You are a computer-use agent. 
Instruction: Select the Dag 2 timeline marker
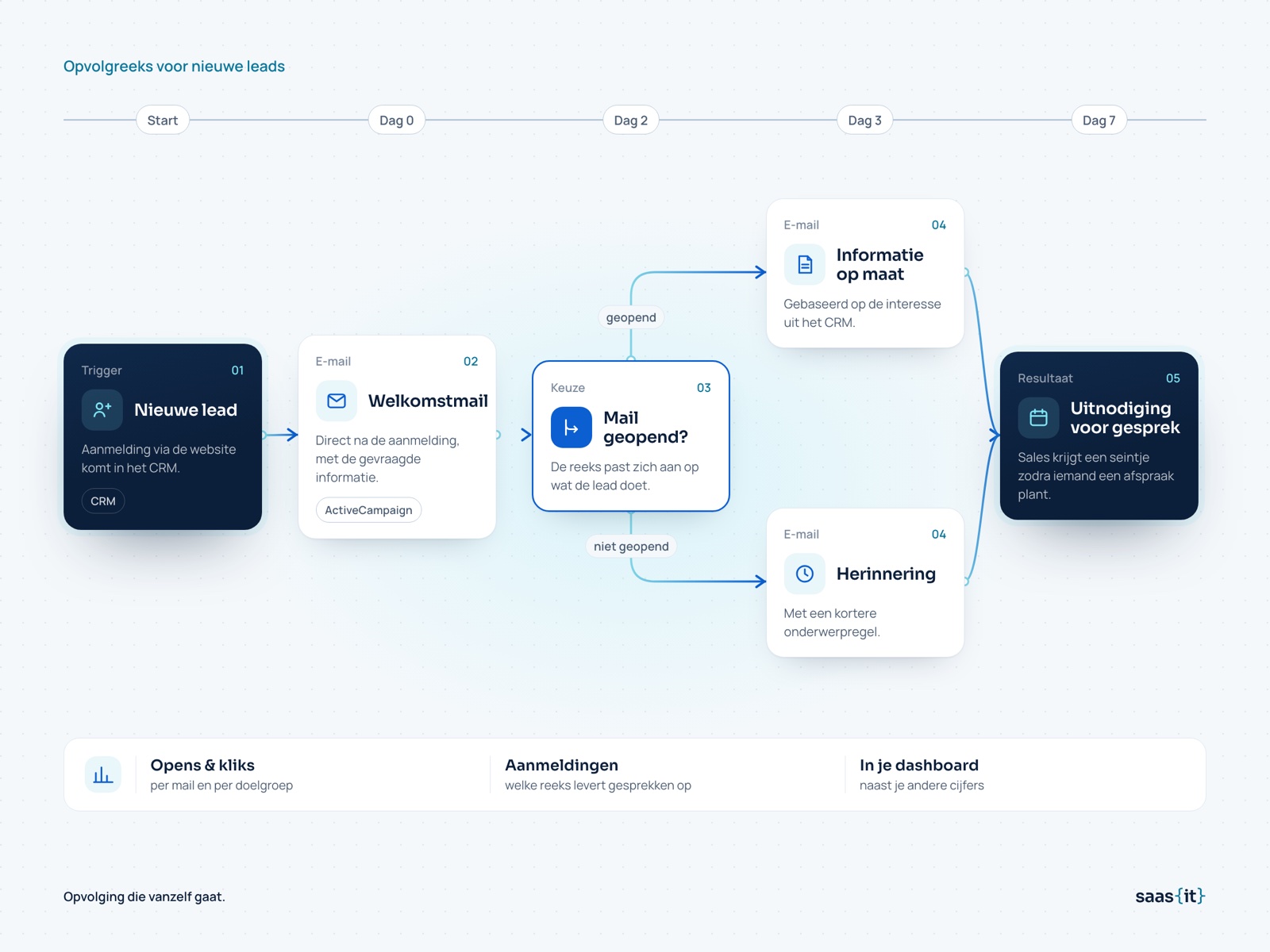[x=630, y=120]
